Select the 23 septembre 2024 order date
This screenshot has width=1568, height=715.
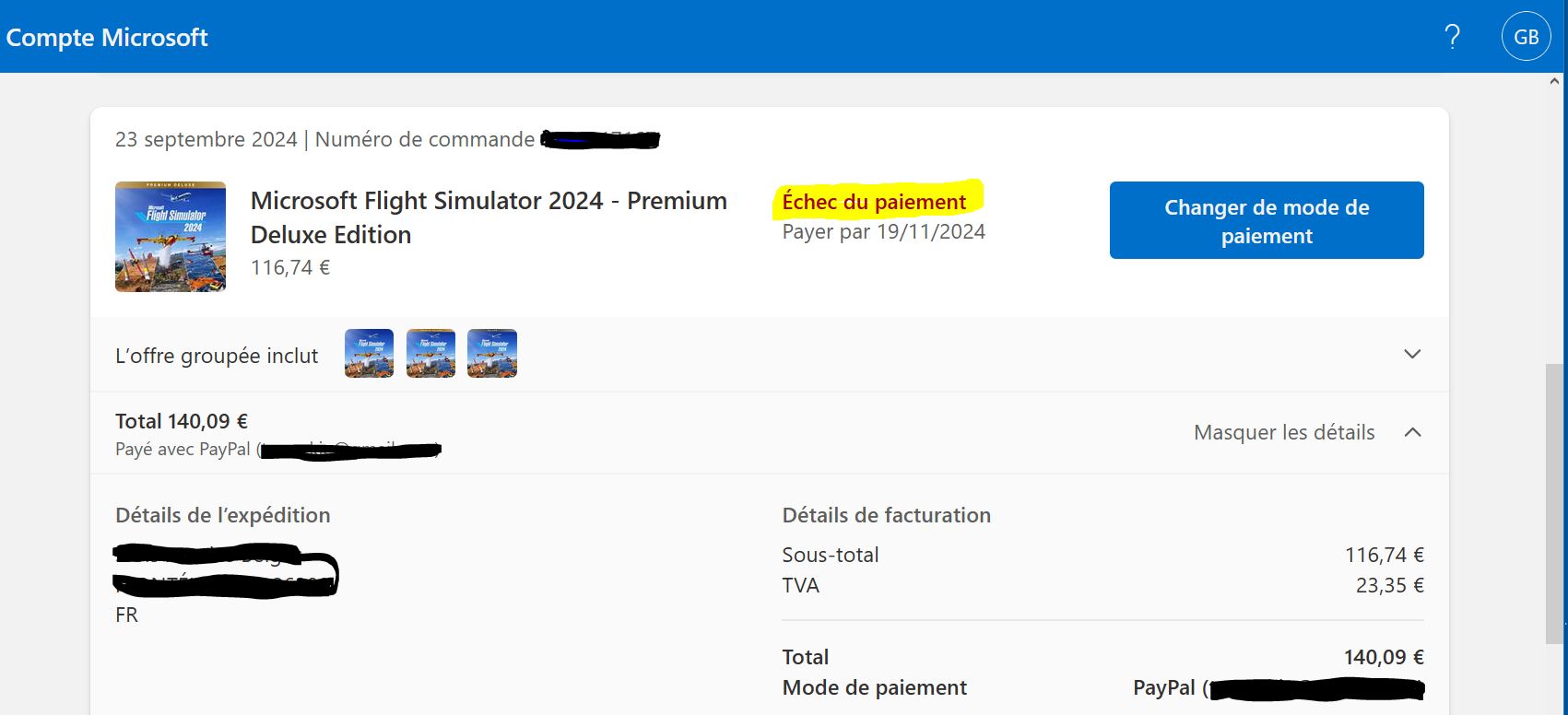(x=206, y=139)
